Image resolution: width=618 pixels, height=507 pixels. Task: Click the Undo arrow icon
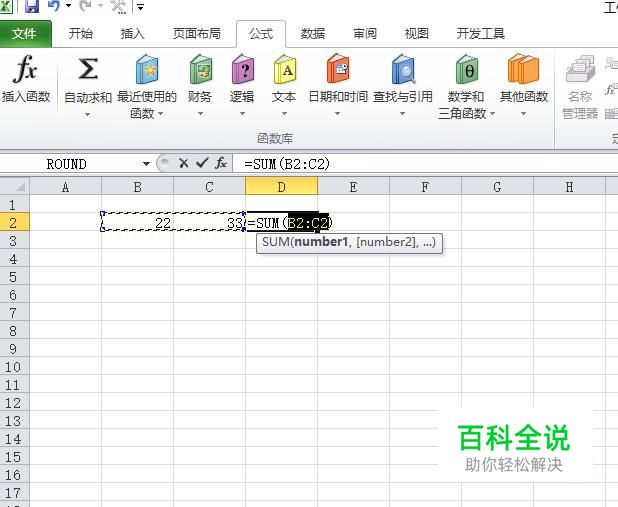tap(54, 6)
